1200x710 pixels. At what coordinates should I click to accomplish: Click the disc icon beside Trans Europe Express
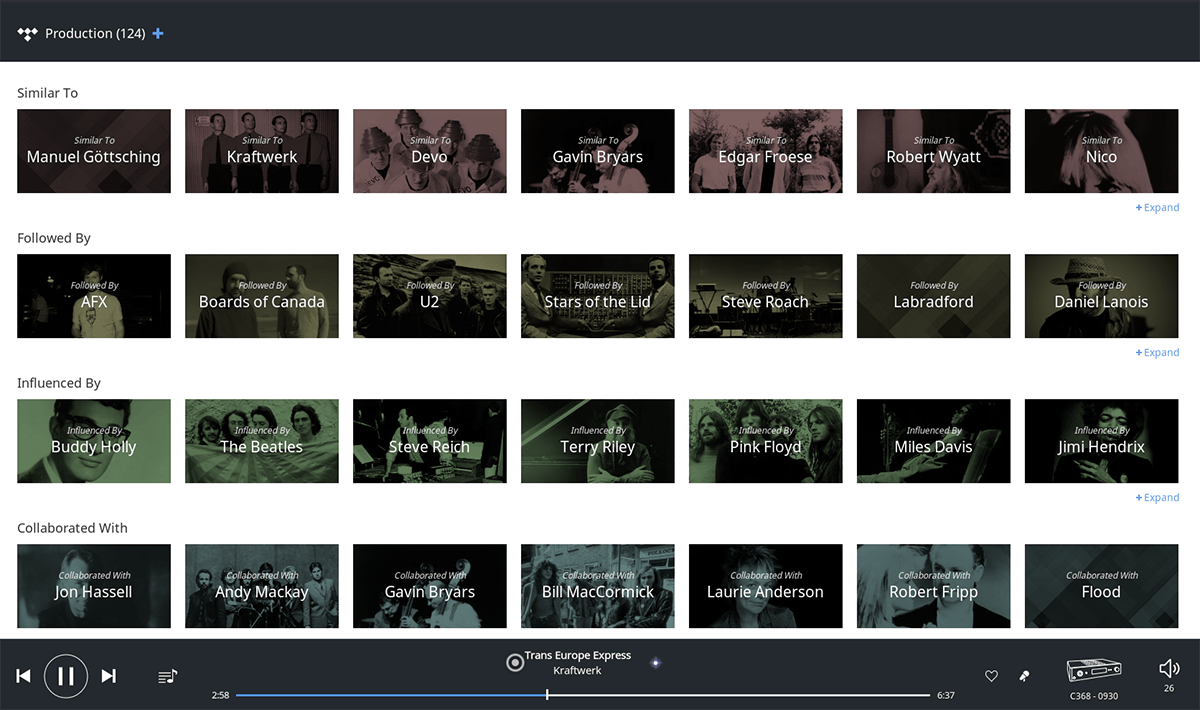[515, 662]
